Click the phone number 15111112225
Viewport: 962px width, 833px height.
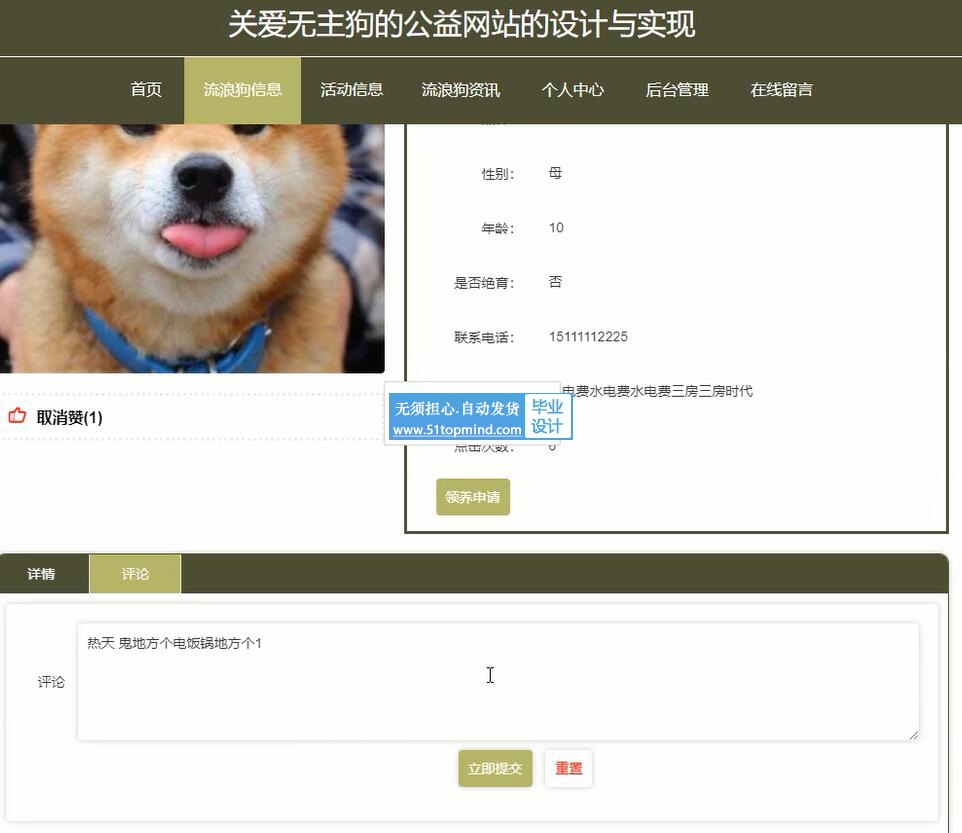pos(588,336)
